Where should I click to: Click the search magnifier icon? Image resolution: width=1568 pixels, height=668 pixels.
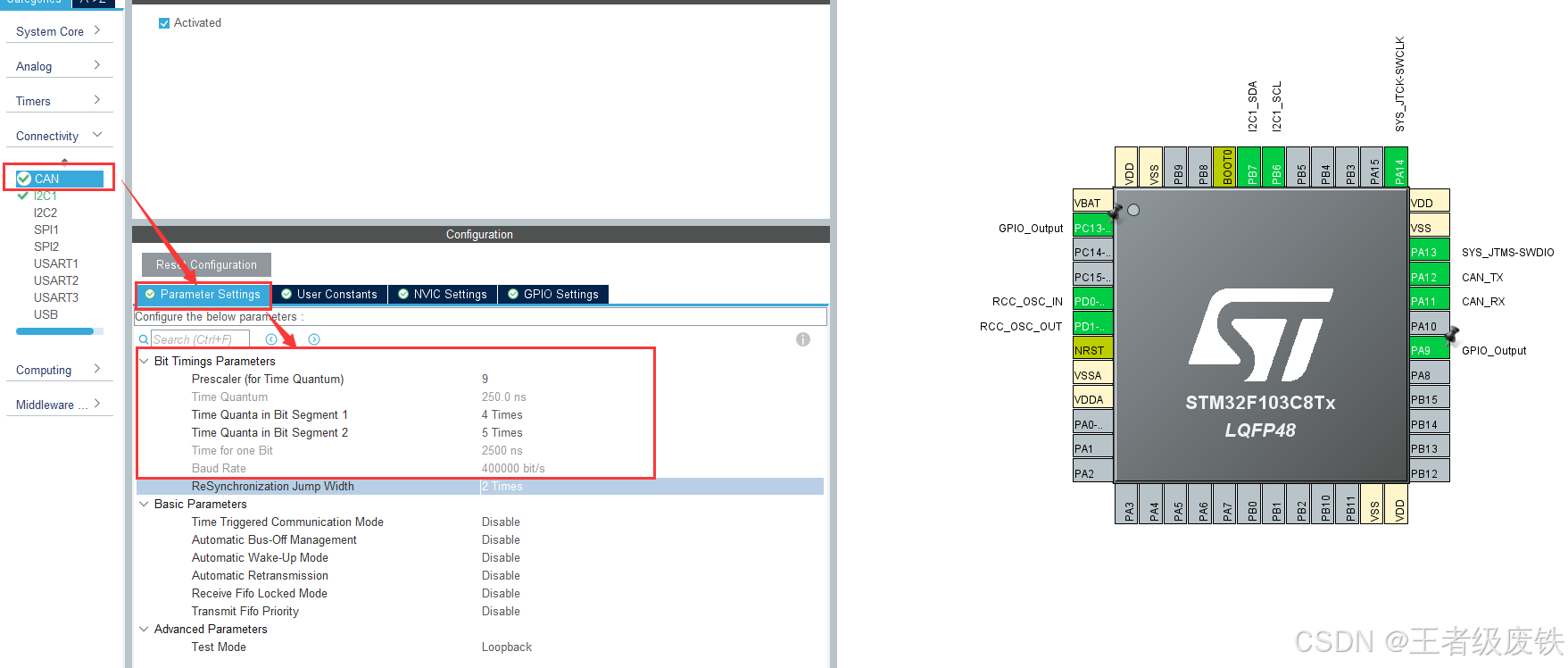click(144, 339)
